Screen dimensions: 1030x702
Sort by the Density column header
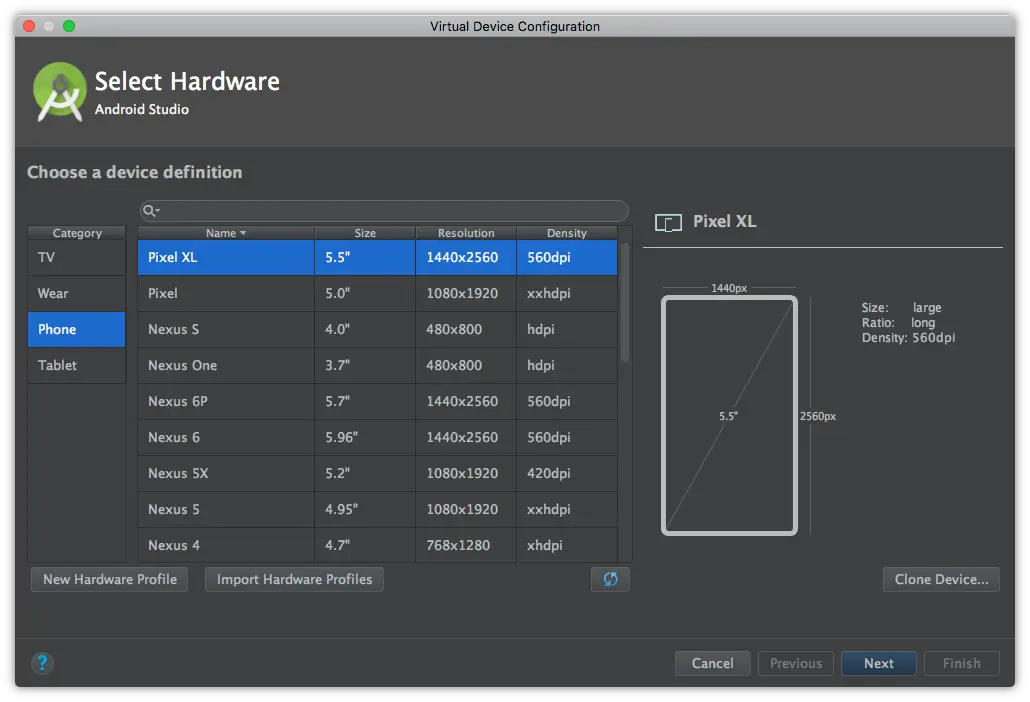coord(567,233)
